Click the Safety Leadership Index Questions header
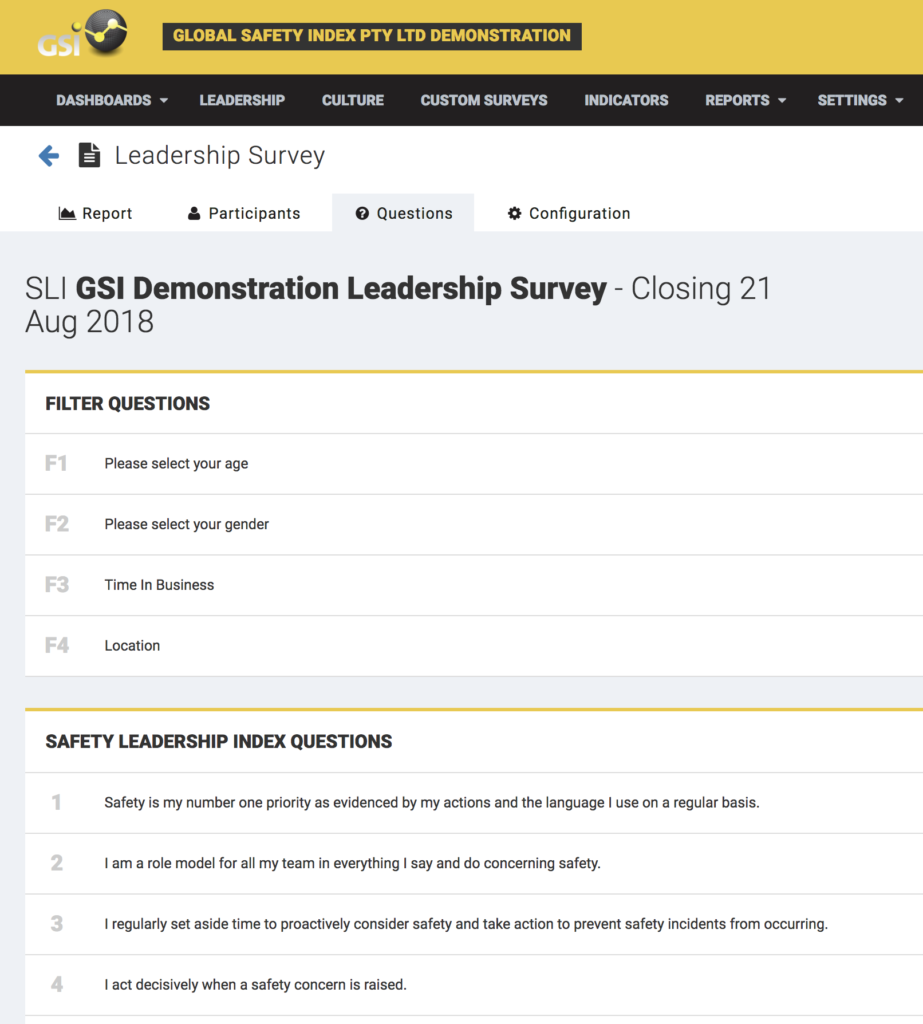Screen dimensions: 923x1024 219,742
